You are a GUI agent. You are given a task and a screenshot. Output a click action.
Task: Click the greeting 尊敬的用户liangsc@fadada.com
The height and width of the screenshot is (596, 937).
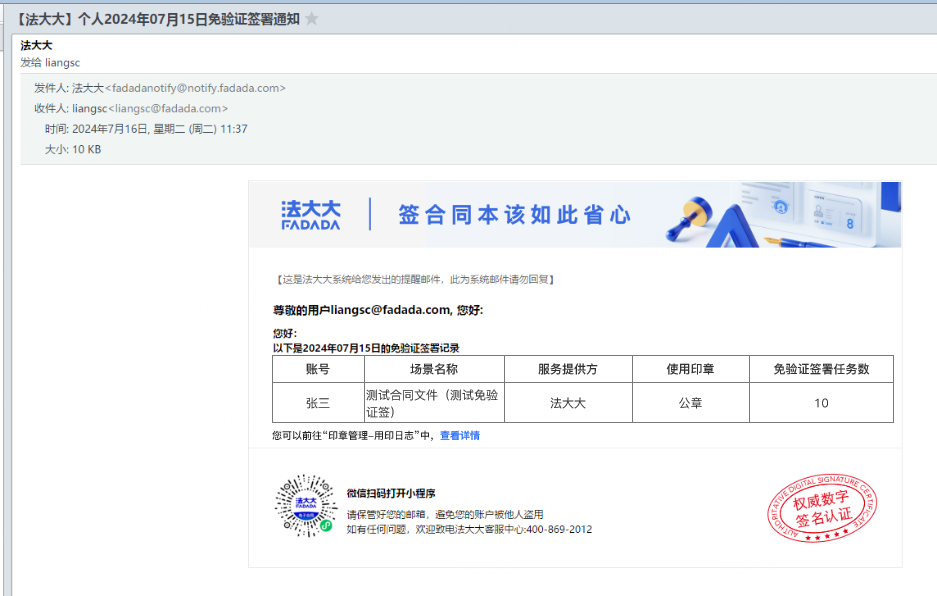[x=378, y=310]
